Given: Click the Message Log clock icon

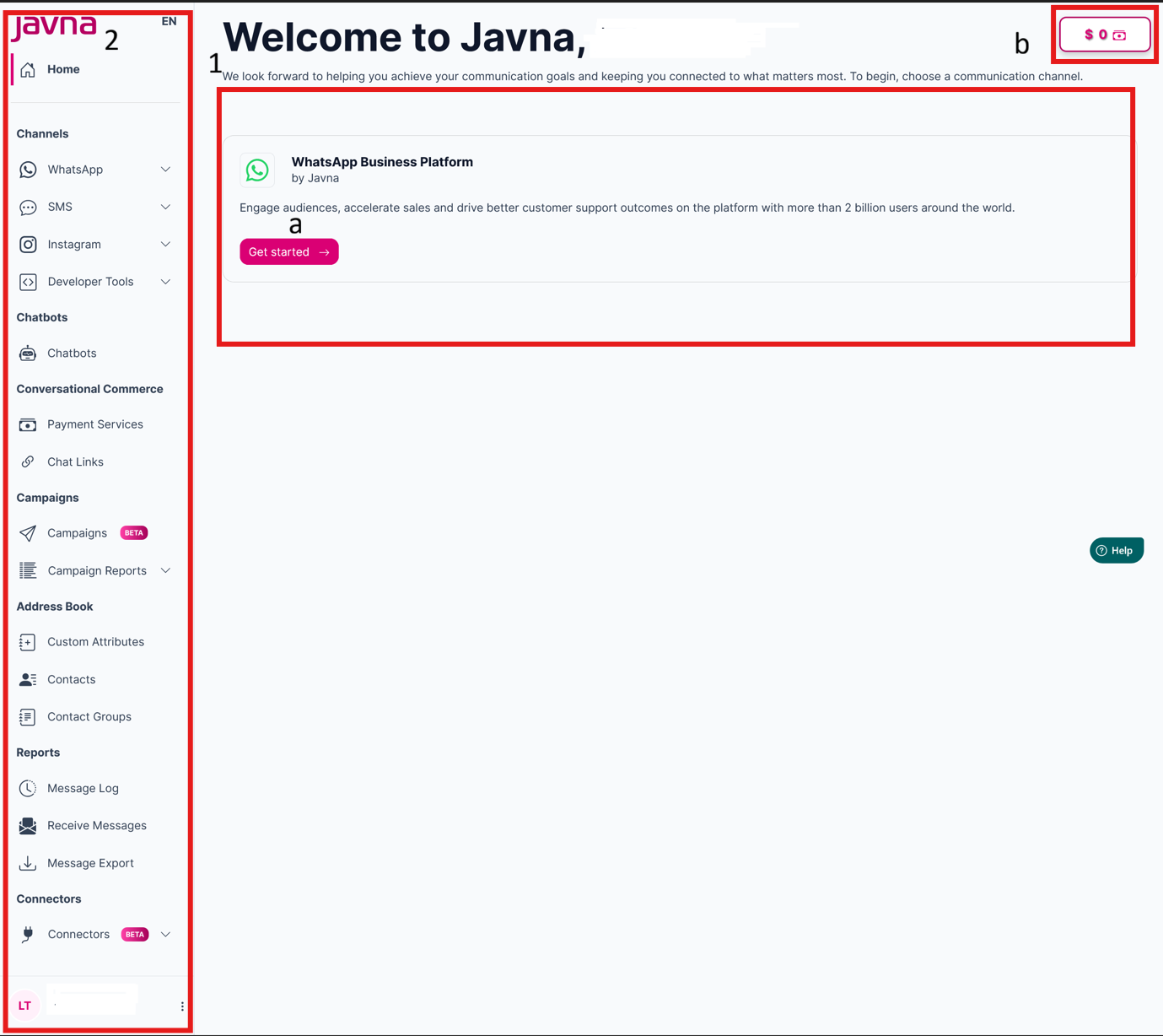Looking at the screenshot, I should coord(28,788).
